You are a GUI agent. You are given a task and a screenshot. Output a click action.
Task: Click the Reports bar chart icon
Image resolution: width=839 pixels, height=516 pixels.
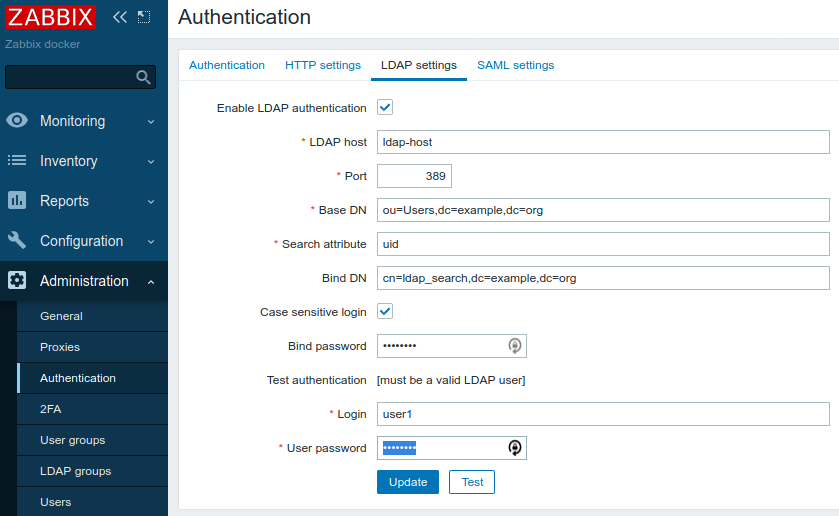[x=17, y=200]
